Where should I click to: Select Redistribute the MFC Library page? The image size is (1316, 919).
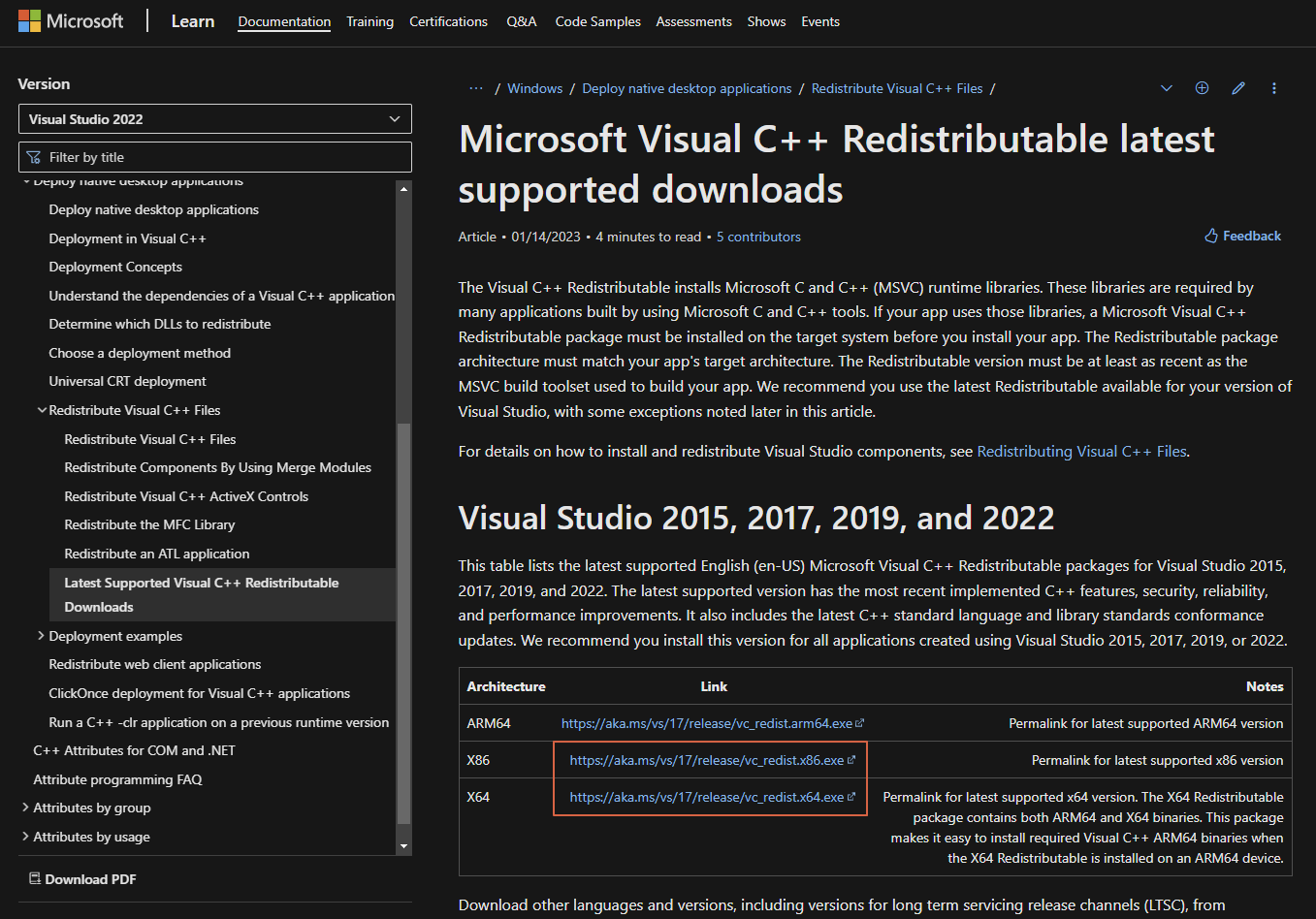149,524
